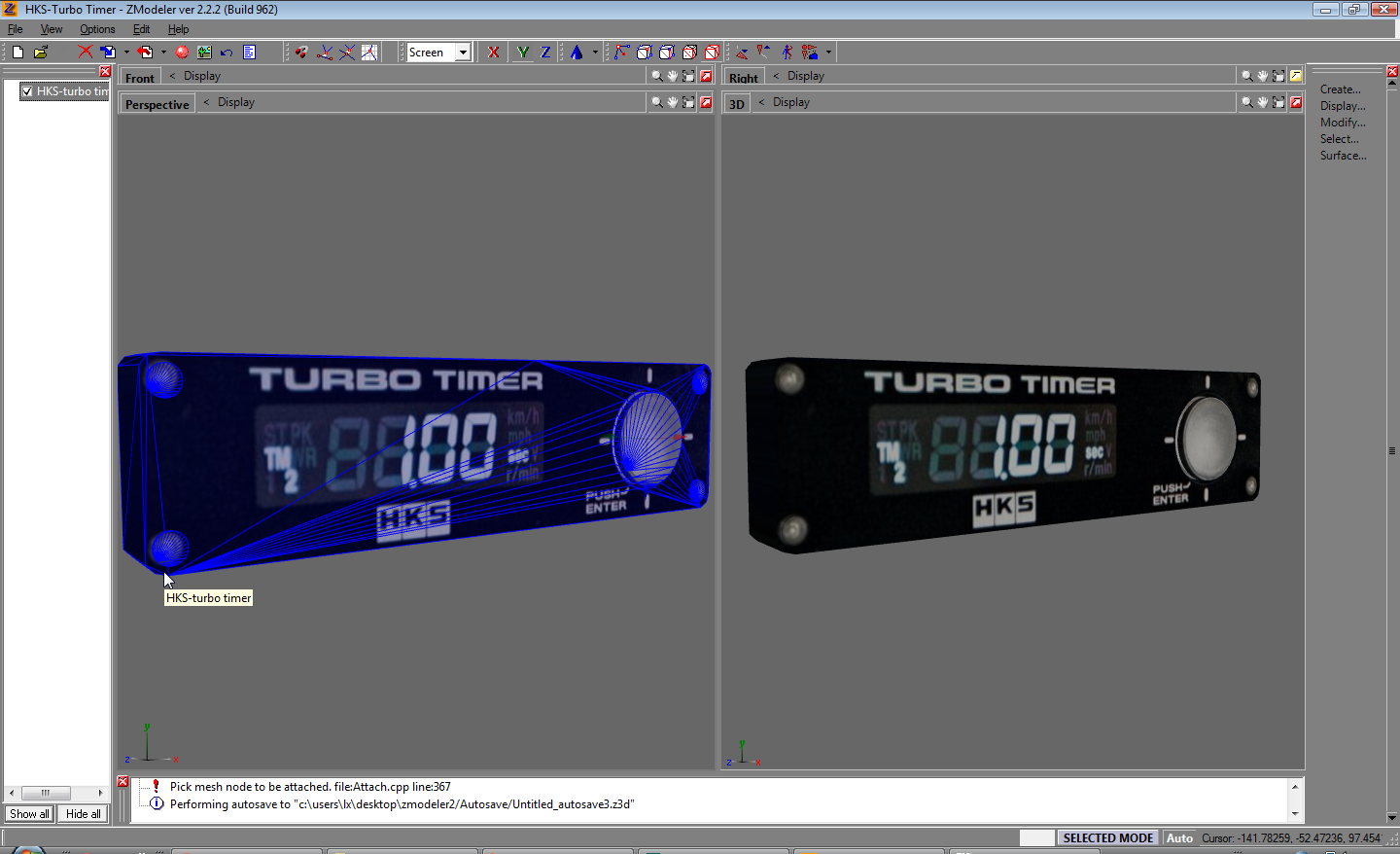Screen dimensions: 1400x854
Task: Click the objects list horizontal scrollbar thumb
Action: (46, 794)
